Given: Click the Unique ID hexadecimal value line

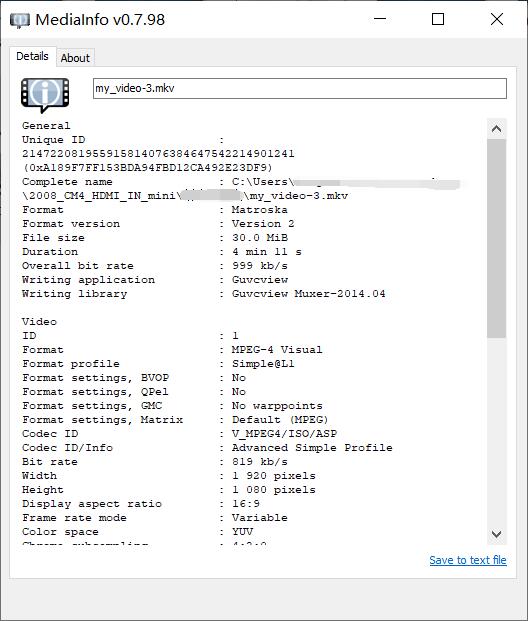Looking at the screenshot, I should [x=147, y=168].
